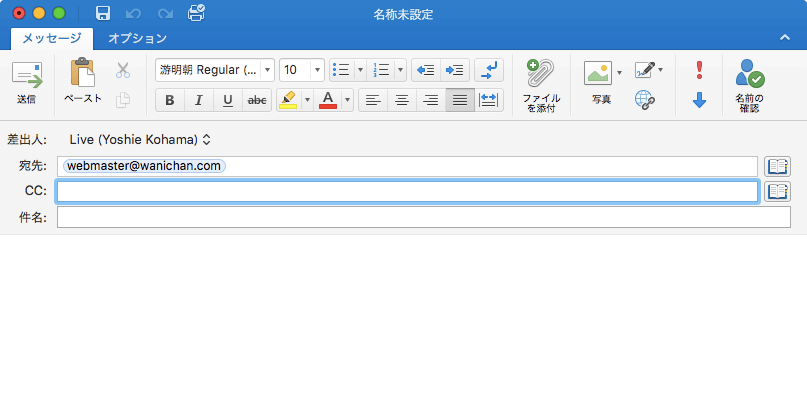This screenshot has height=400, width=807.
Task: Apply the red font color
Action: point(328,100)
